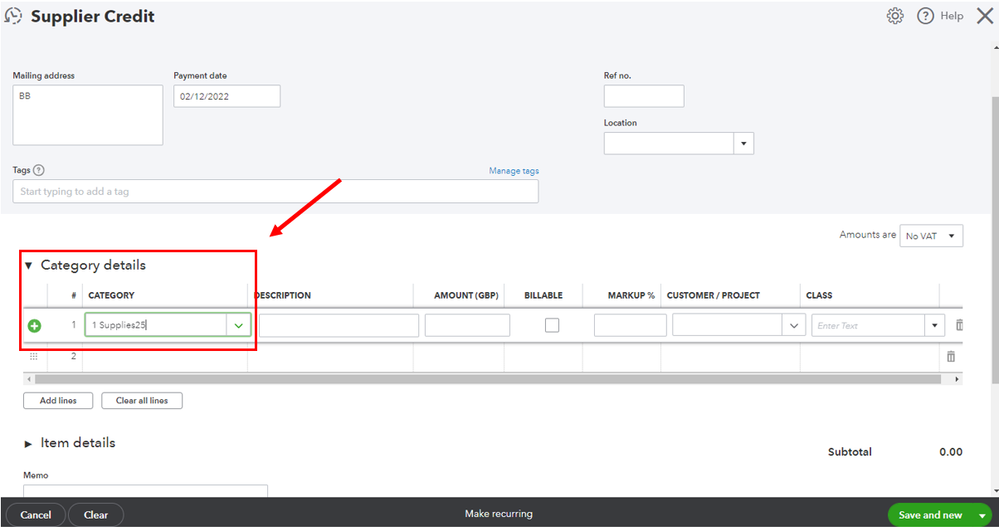Click the AMOUNT (GBP) column header
The image size is (999, 531).
(x=466, y=295)
